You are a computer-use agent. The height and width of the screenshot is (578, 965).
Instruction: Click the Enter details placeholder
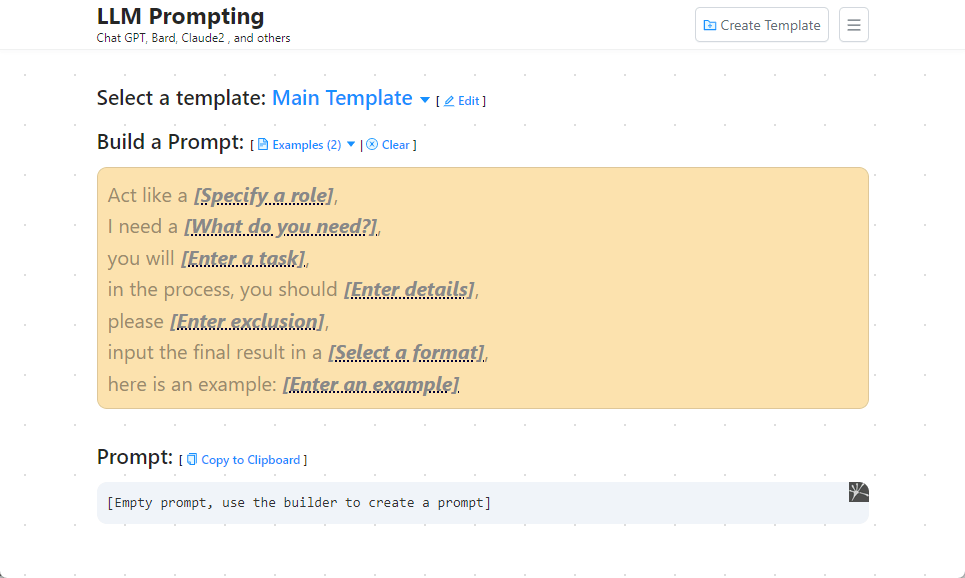point(409,290)
